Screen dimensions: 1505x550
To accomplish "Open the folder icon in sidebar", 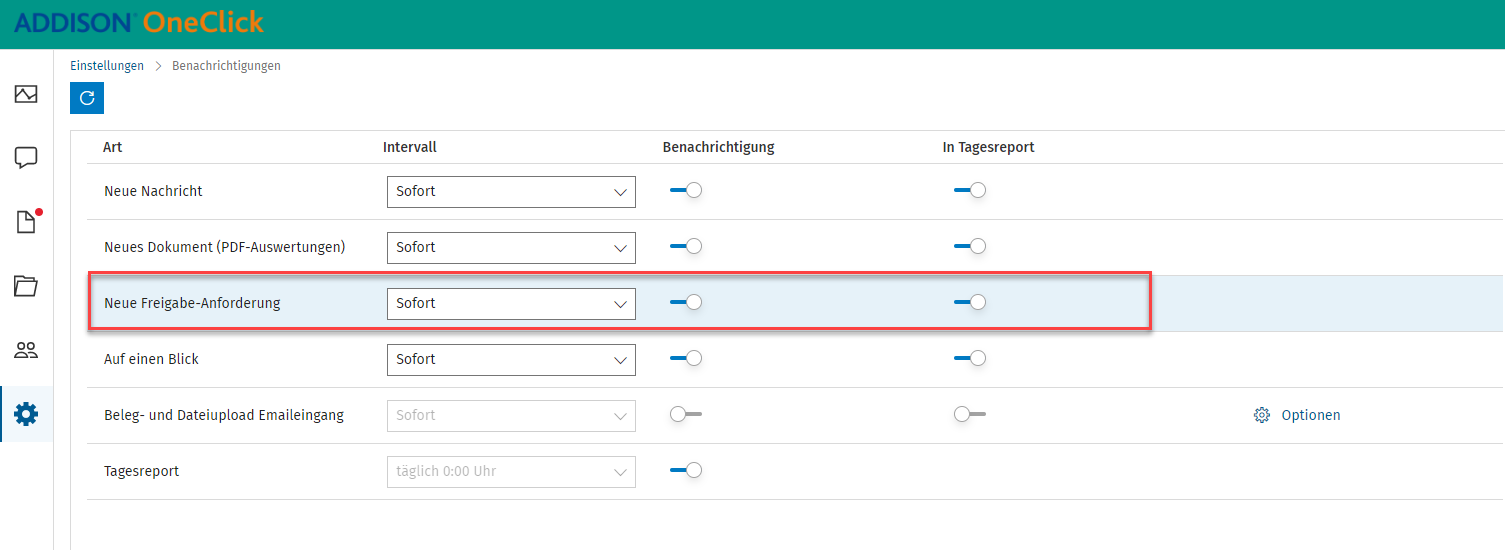I will tap(26, 286).
